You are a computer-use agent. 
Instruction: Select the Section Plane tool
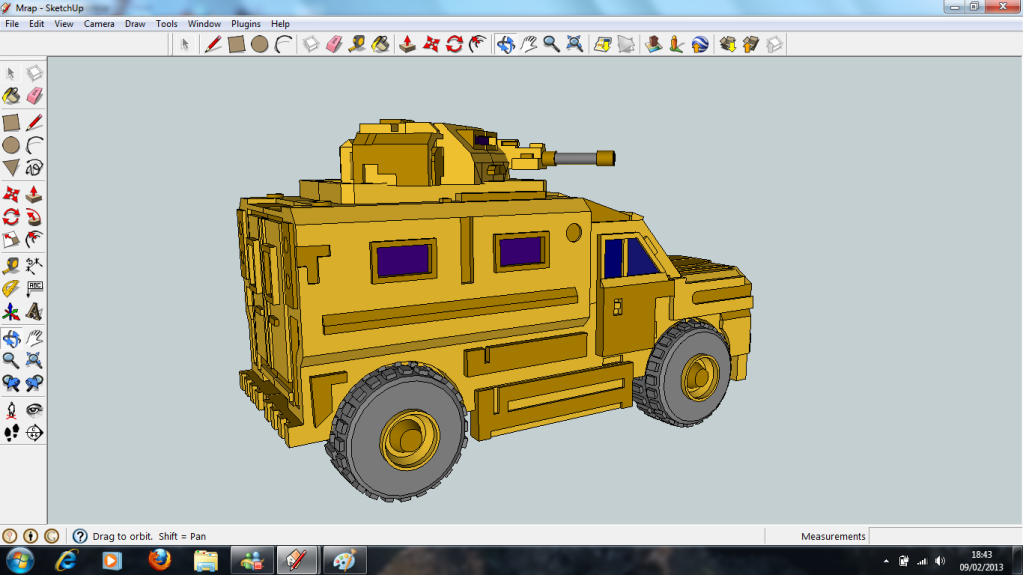click(x=34, y=433)
